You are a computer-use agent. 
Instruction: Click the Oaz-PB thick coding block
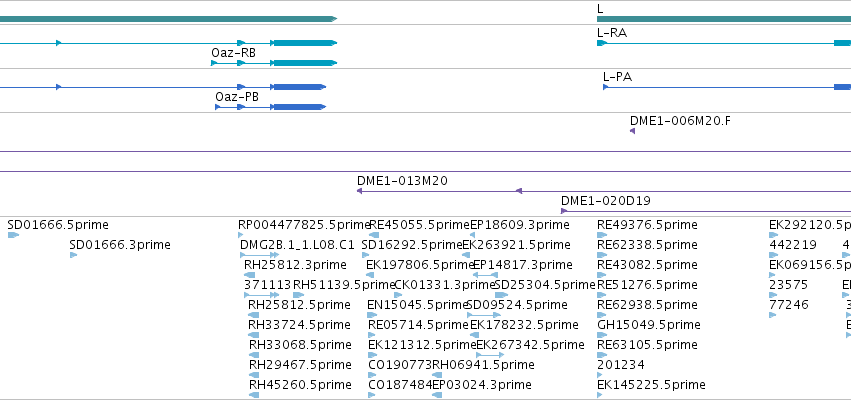(299, 107)
